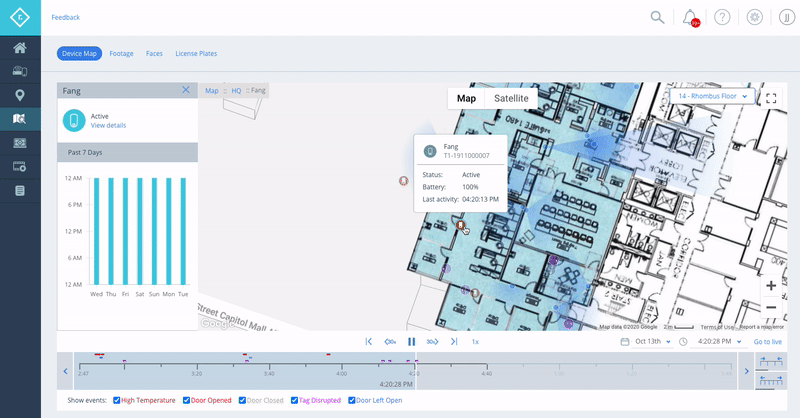Click the help question mark icon
Screen dimensions: 800x418
[x=723, y=17]
